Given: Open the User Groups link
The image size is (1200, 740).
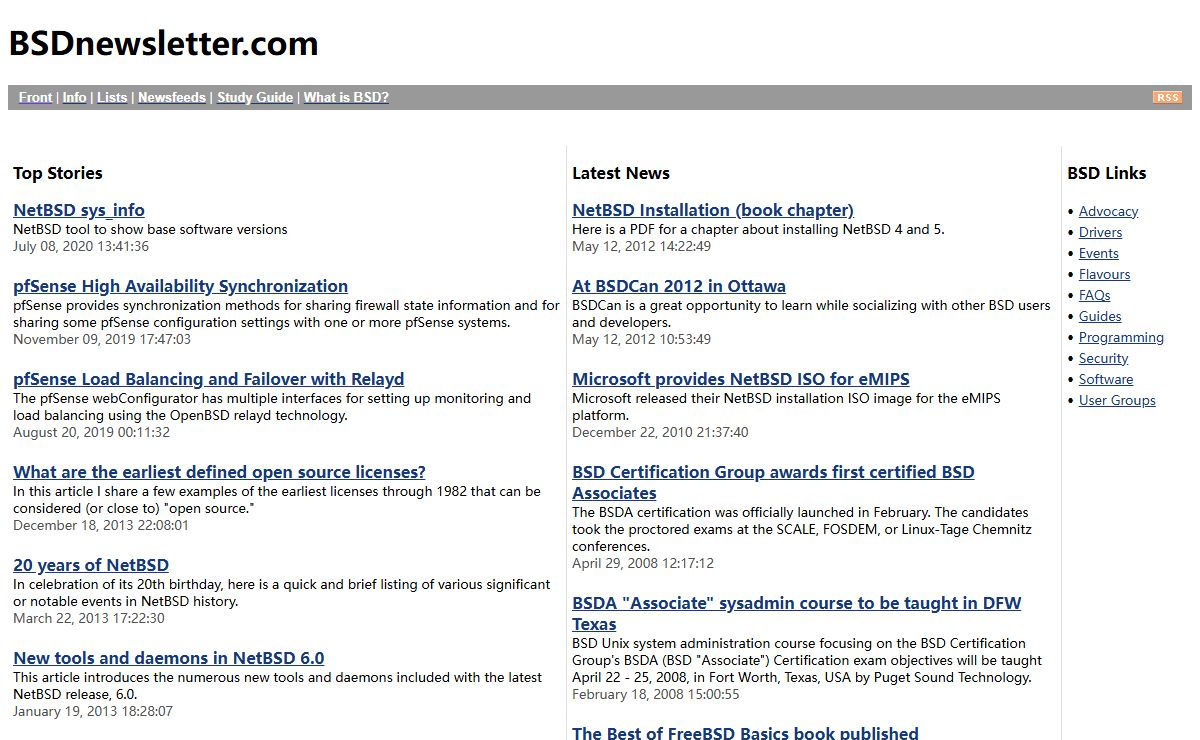Looking at the screenshot, I should 1117,400.
